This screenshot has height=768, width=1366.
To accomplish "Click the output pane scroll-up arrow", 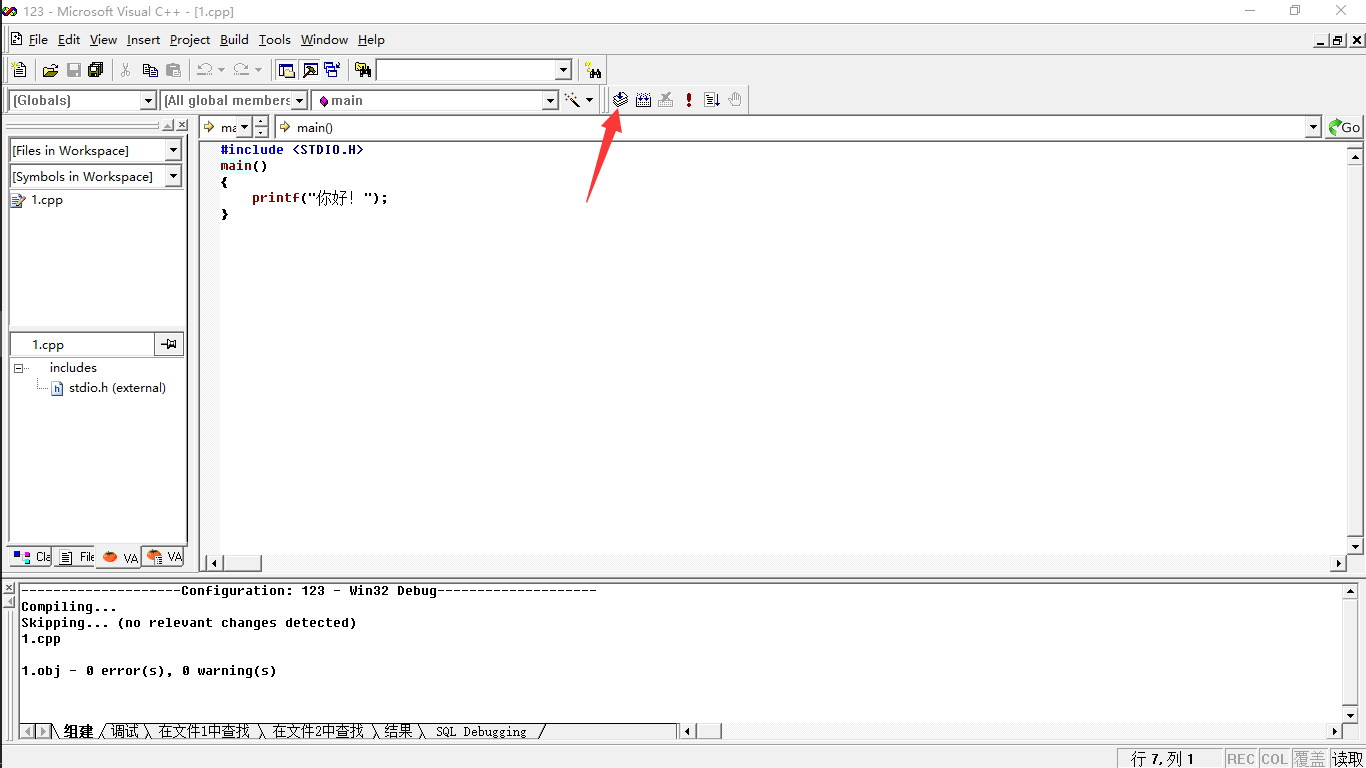I will [x=1350, y=592].
